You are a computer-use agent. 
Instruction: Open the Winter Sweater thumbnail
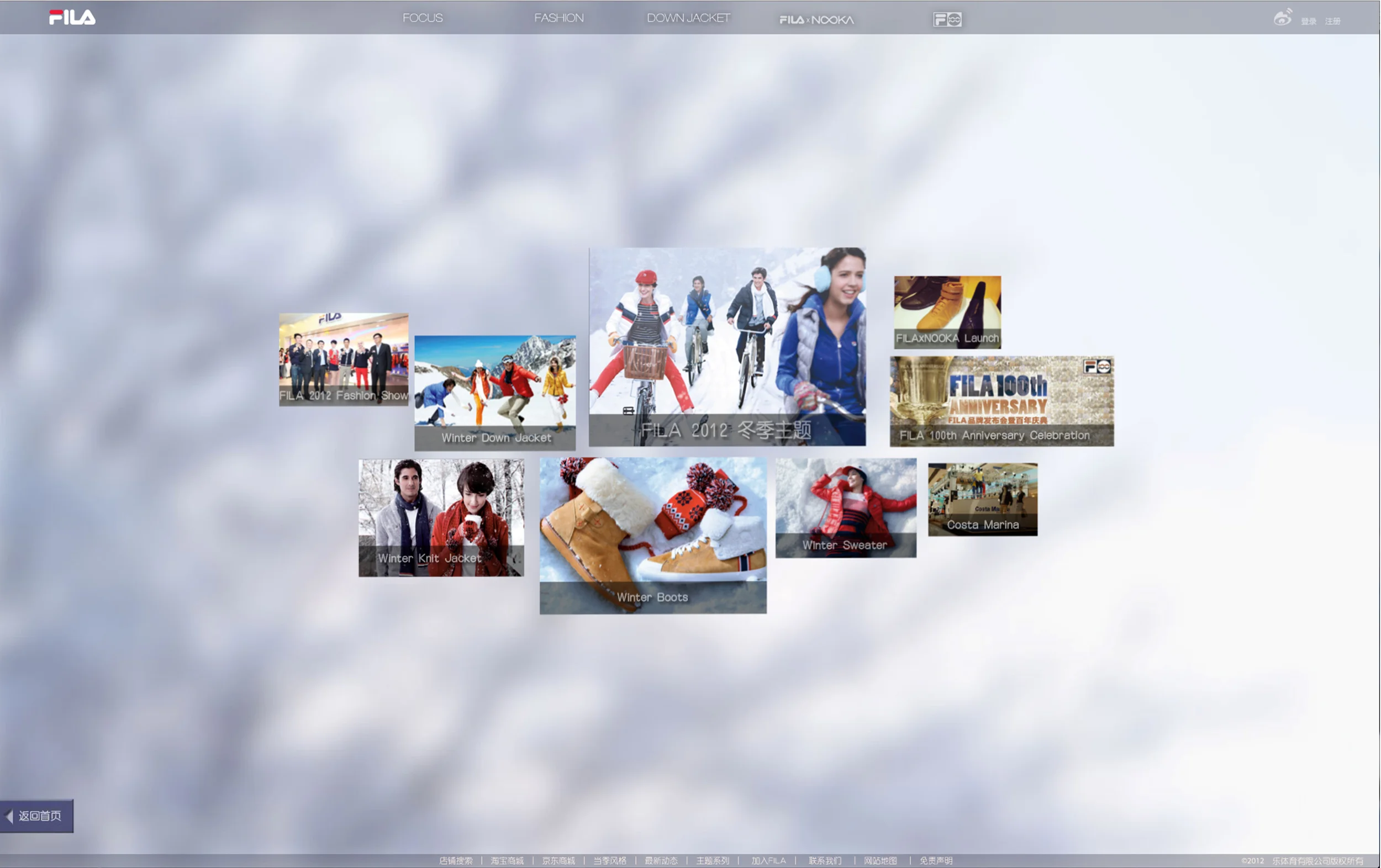click(846, 507)
